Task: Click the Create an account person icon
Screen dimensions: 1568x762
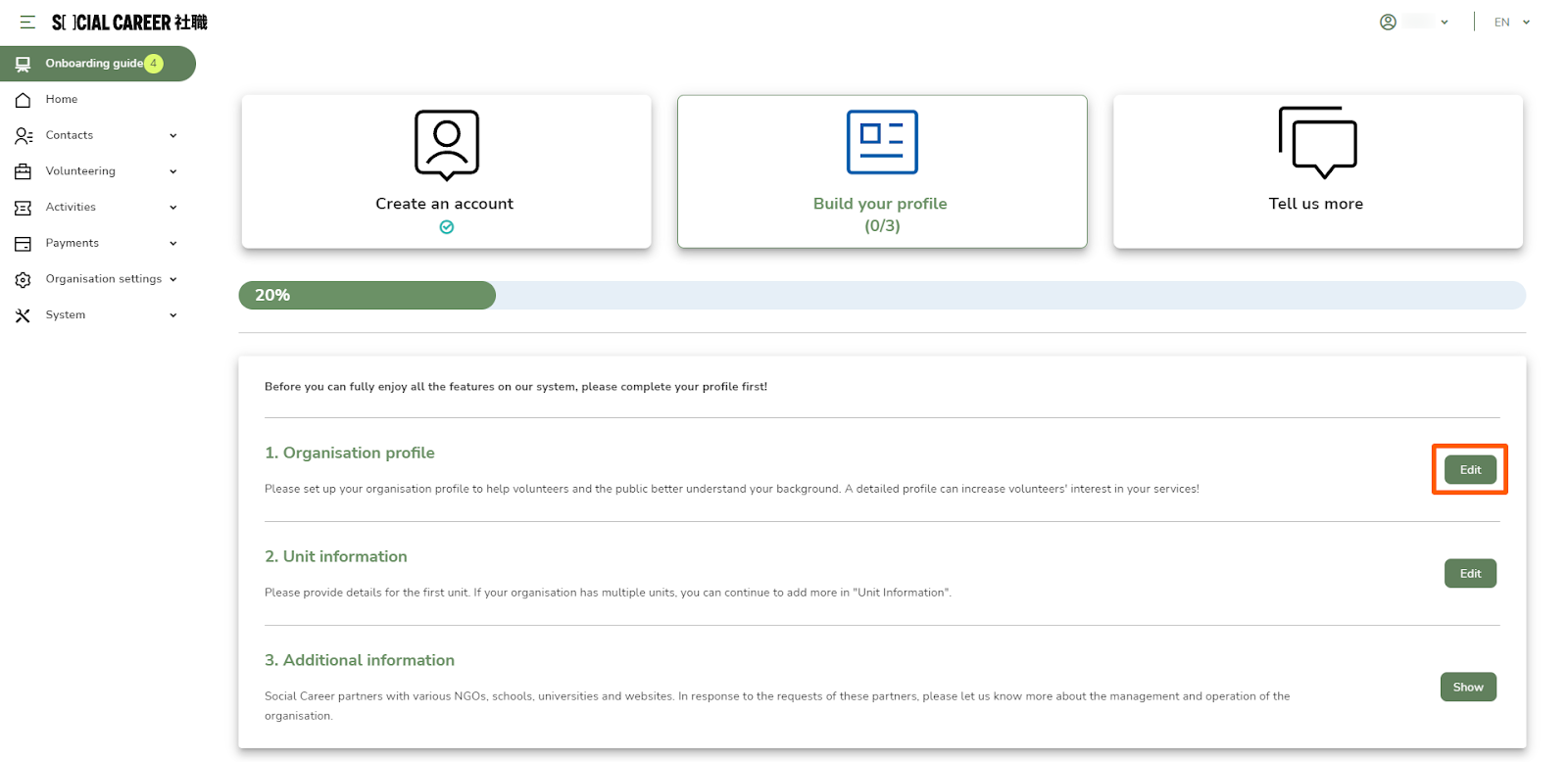Action: (447, 145)
